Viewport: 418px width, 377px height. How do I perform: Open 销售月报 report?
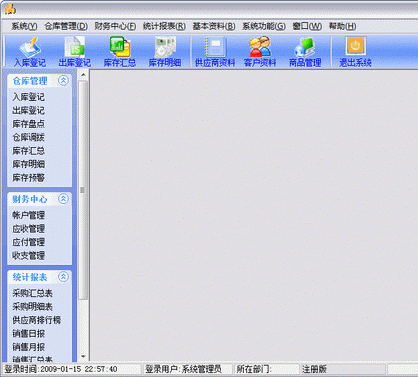[28, 347]
